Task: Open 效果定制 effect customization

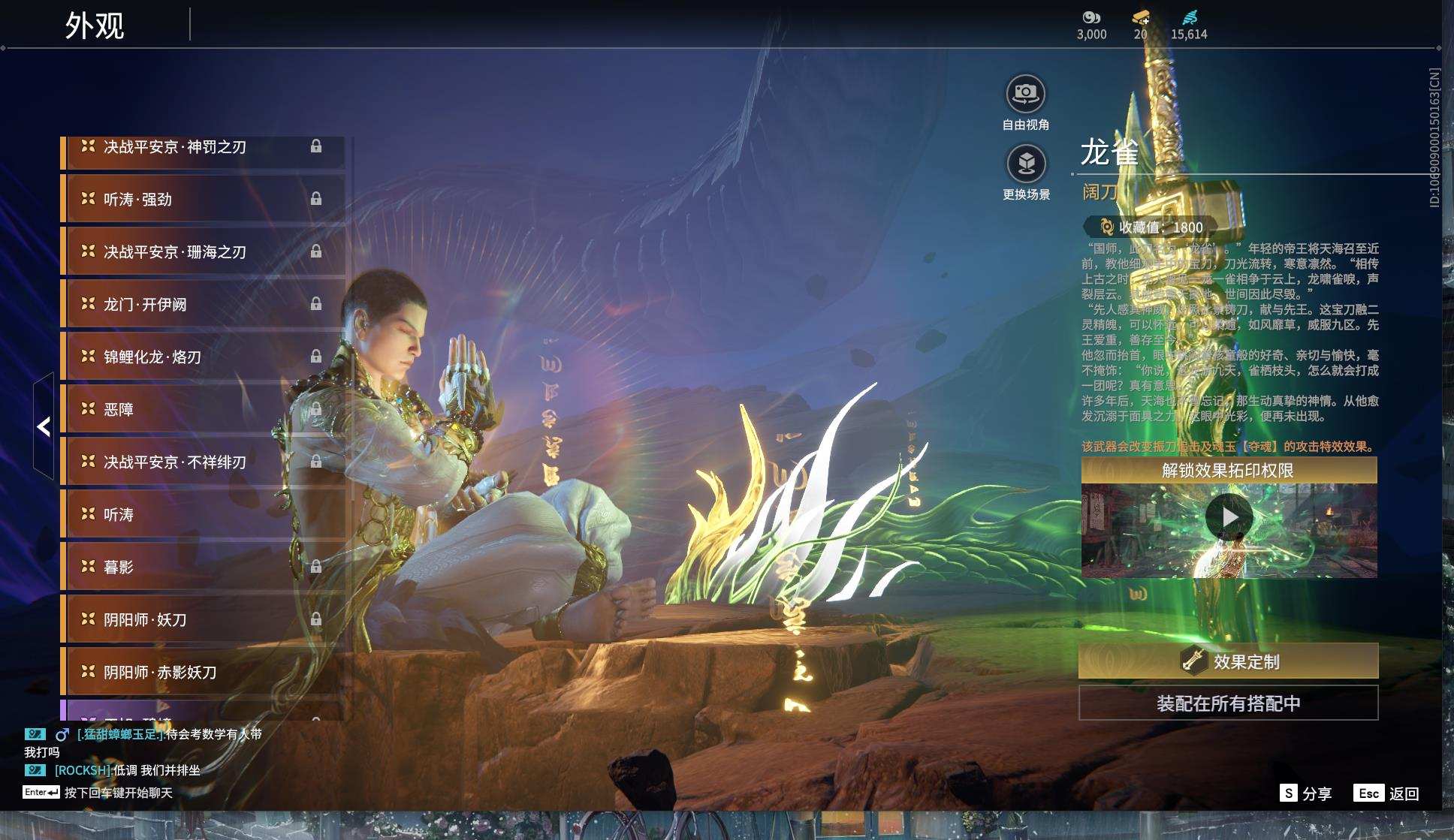Action: 1229,661
